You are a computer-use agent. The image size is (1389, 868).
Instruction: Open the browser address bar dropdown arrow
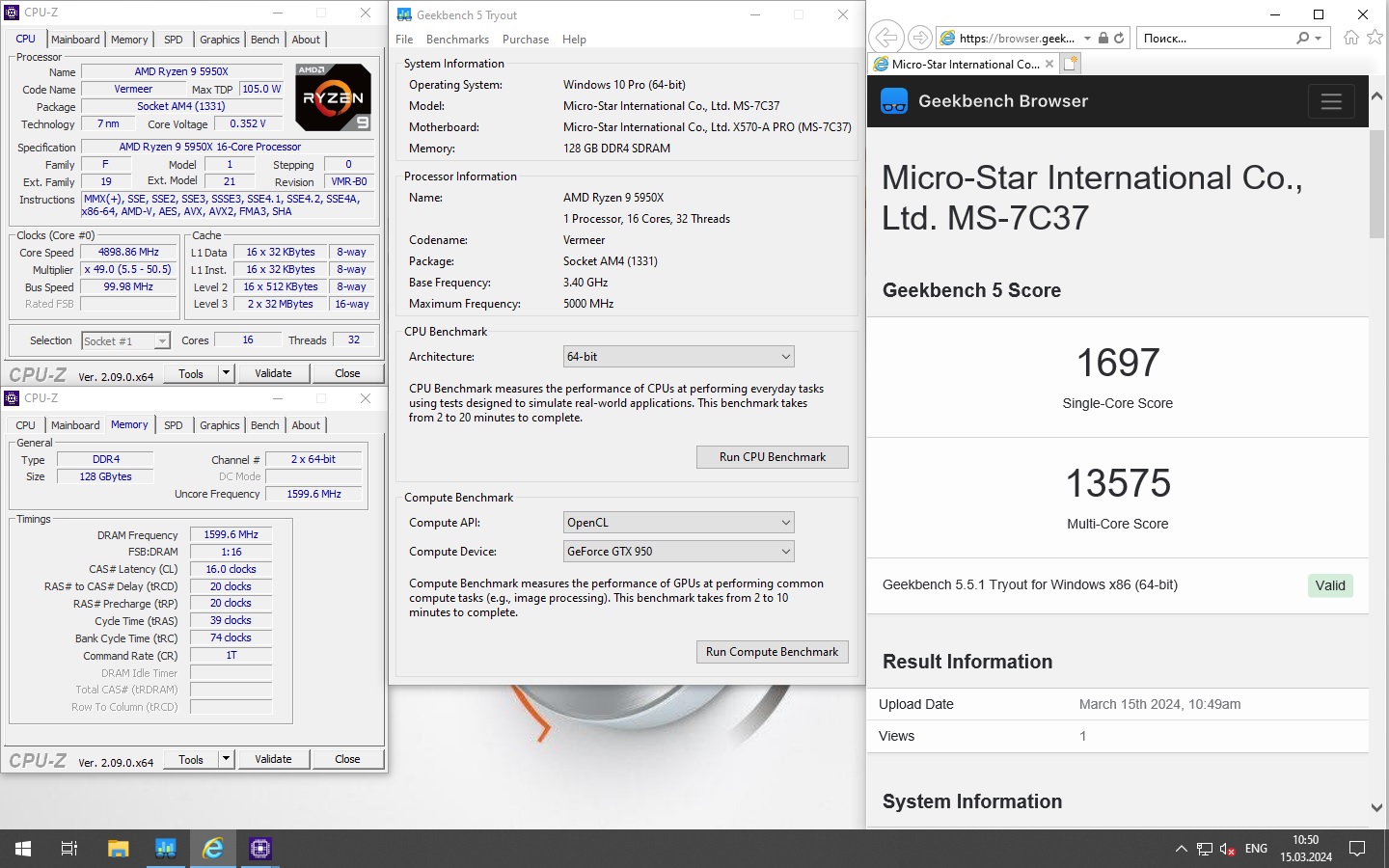[x=1087, y=38]
